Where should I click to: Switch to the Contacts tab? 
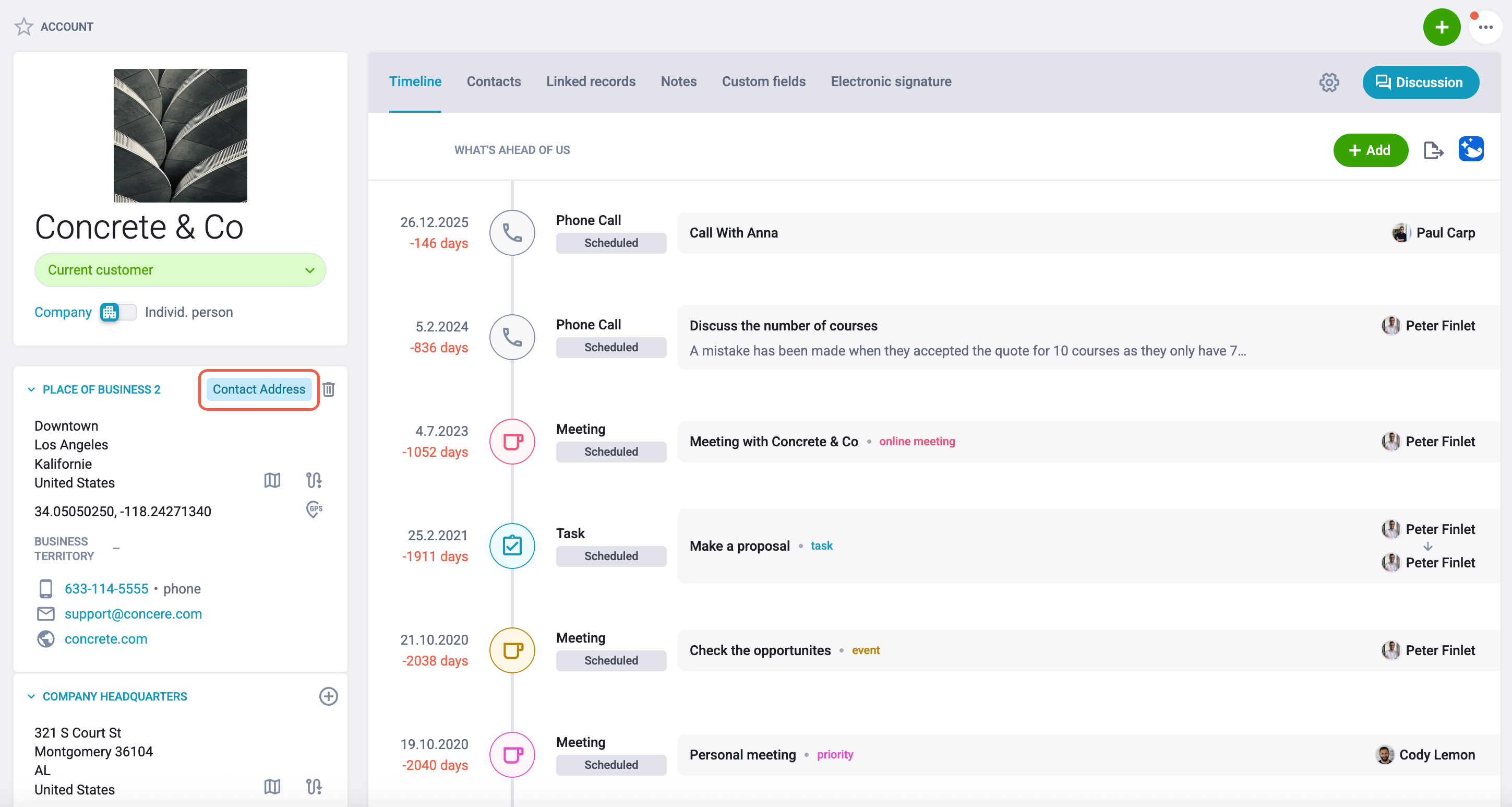click(494, 81)
